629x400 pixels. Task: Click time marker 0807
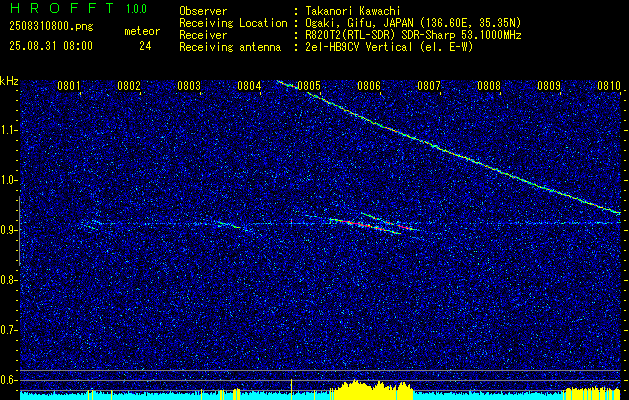[429, 86]
